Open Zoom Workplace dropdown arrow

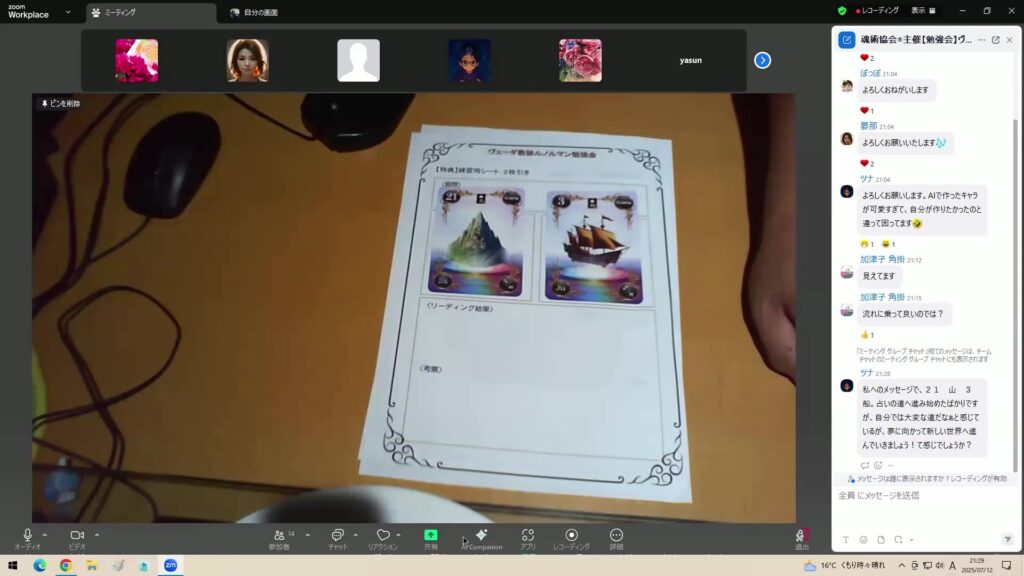pyautogui.click(x=68, y=12)
